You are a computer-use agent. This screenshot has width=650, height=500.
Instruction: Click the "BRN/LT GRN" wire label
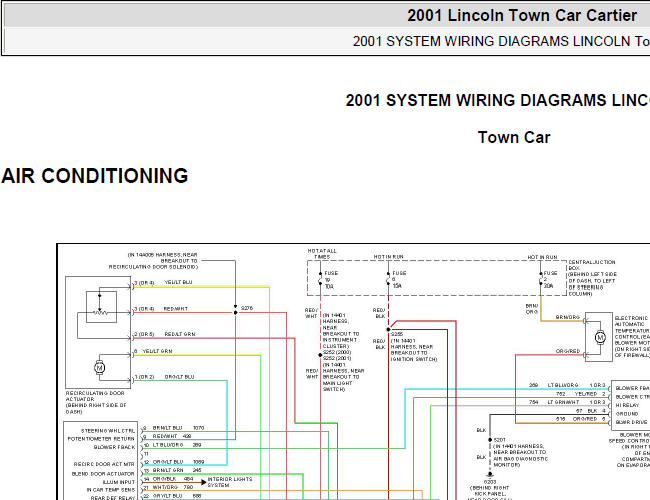(x=168, y=470)
